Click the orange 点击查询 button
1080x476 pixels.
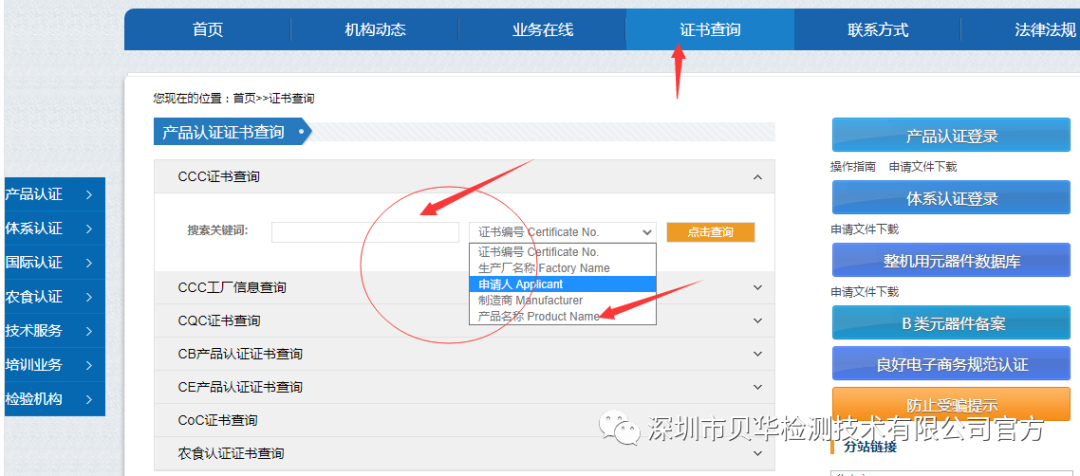711,232
